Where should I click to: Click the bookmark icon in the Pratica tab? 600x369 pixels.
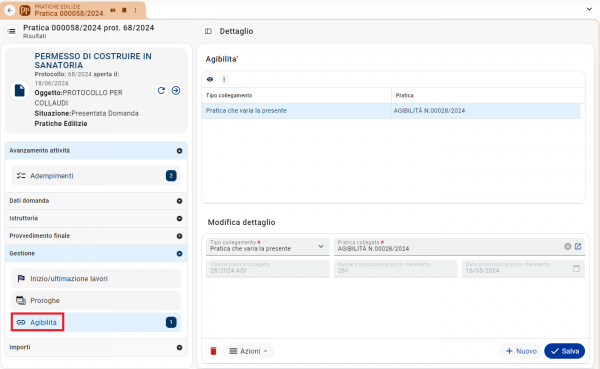pos(124,10)
